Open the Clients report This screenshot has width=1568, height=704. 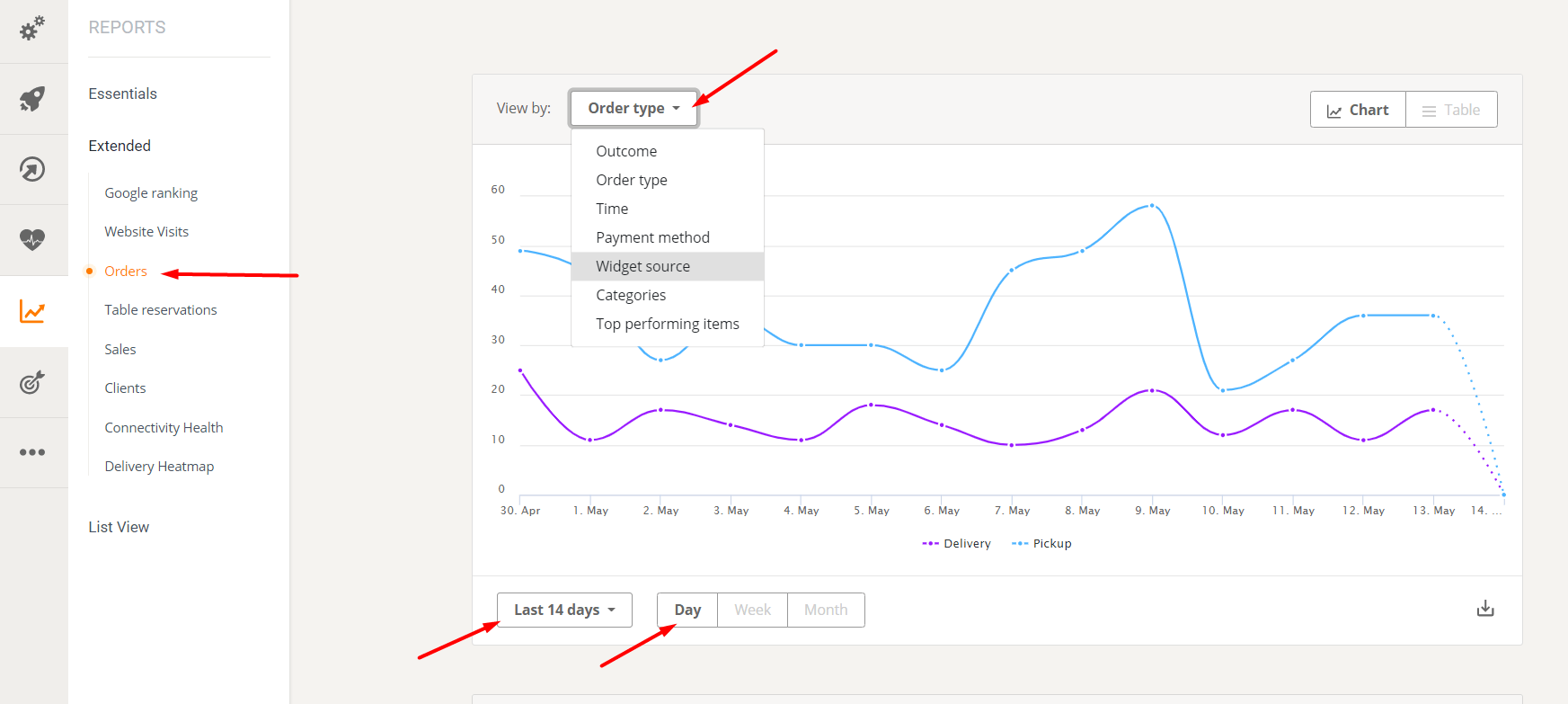click(125, 388)
